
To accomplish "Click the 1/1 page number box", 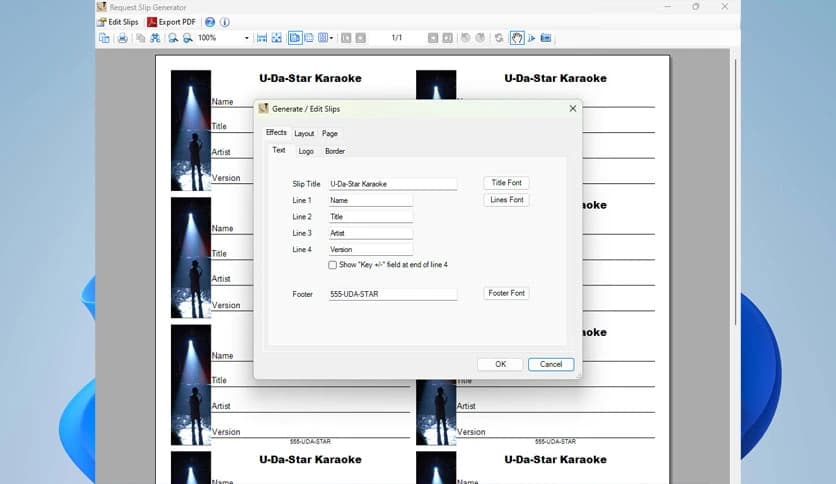I will point(397,38).
